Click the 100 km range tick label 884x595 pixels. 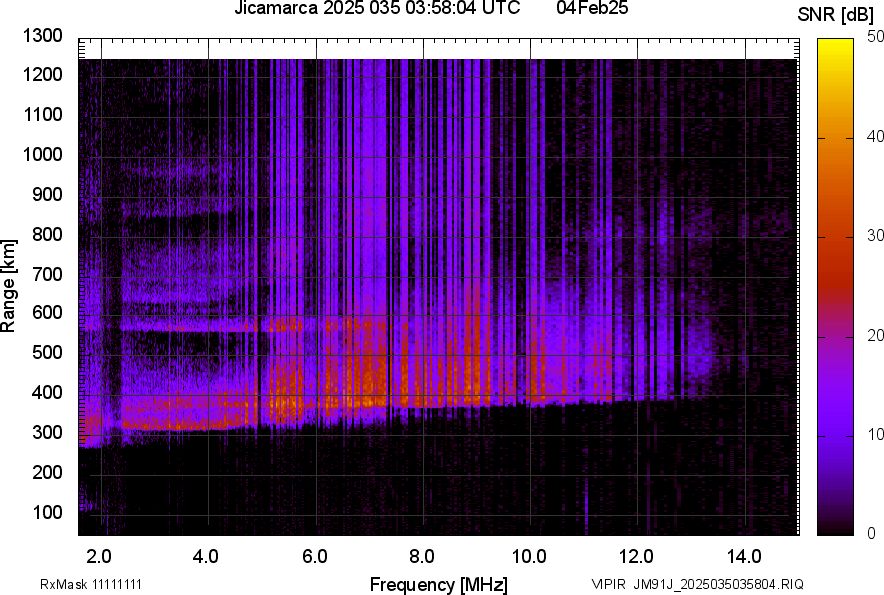[47, 512]
